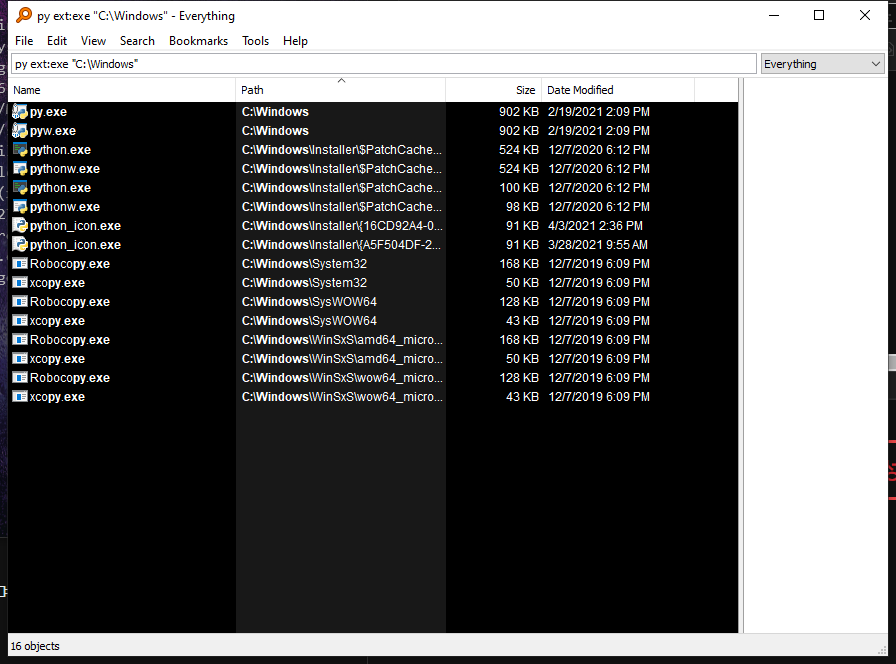Click icon of 50 KB WinSxS amd64 xcopy.exe
Viewport: 896px width, 664px height.
20,358
